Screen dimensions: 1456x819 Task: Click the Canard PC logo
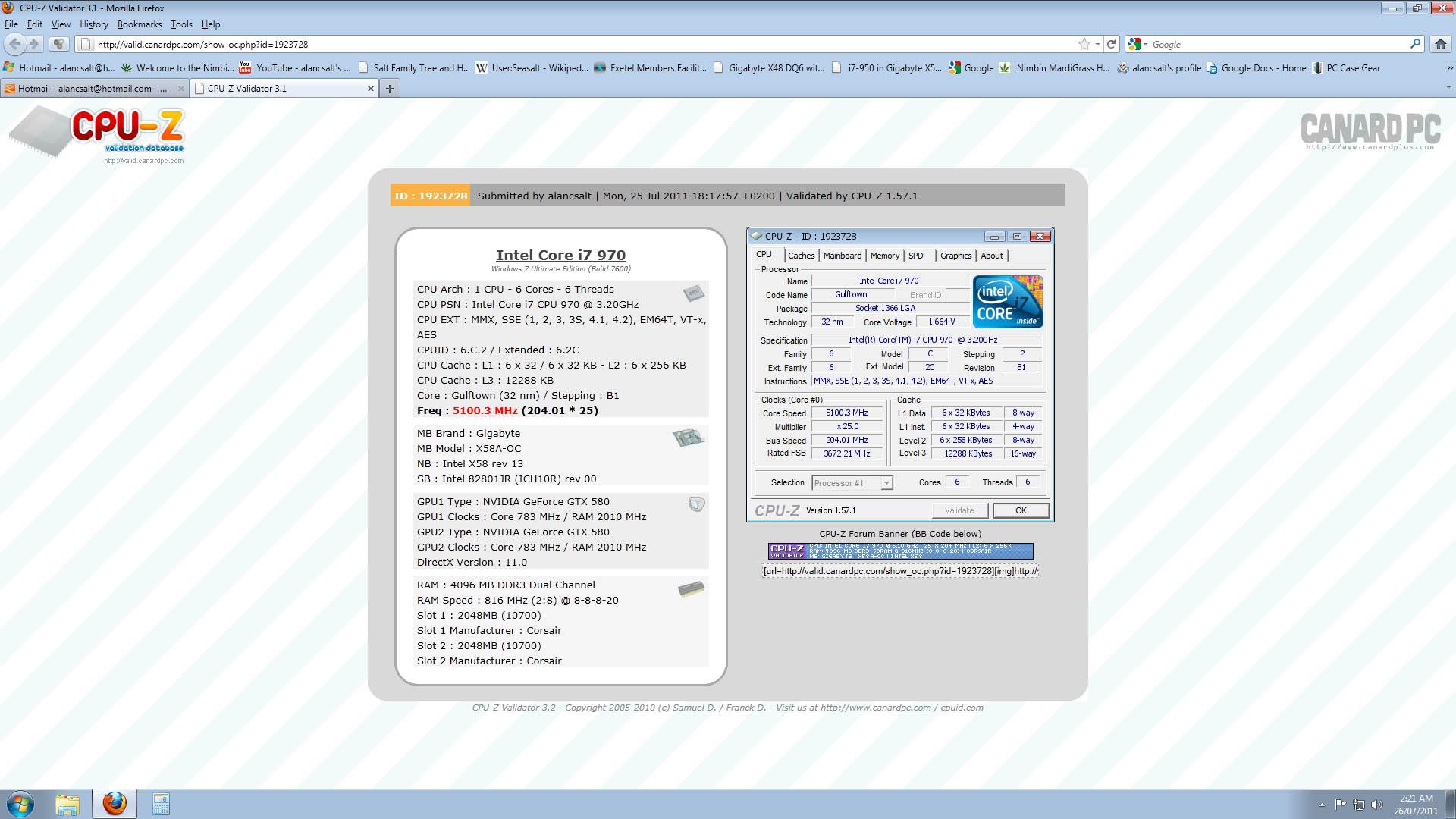(1370, 130)
